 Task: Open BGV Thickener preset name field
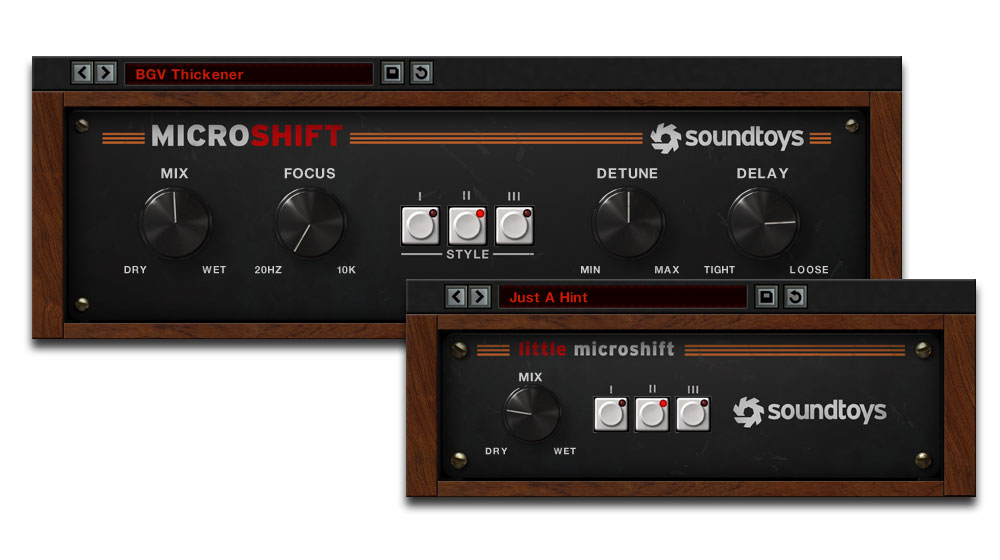coord(249,74)
